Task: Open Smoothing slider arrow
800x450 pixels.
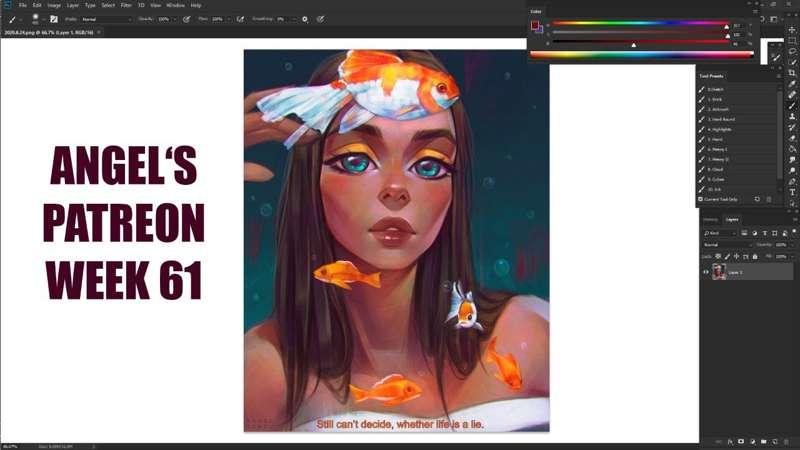Action: 294,19
